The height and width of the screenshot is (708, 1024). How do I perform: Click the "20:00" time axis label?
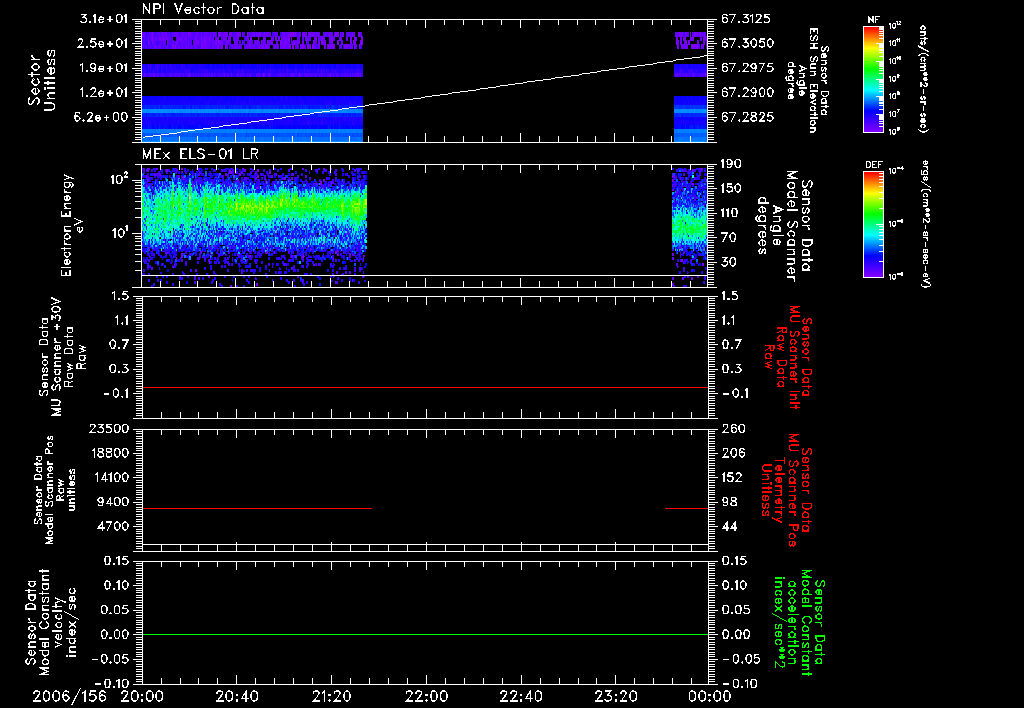pos(142,696)
